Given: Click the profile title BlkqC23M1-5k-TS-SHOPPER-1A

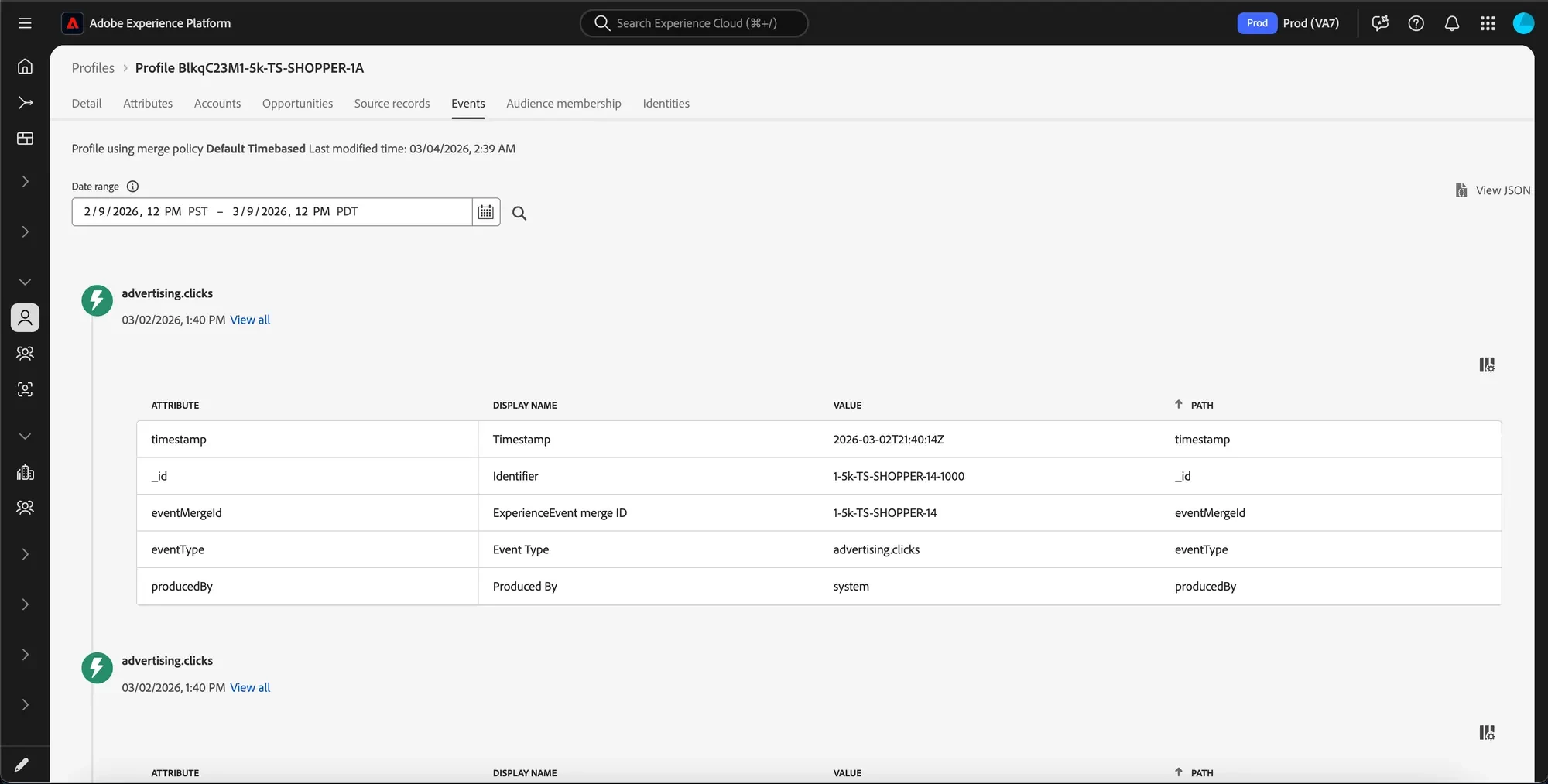Looking at the screenshot, I should click(x=249, y=68).
